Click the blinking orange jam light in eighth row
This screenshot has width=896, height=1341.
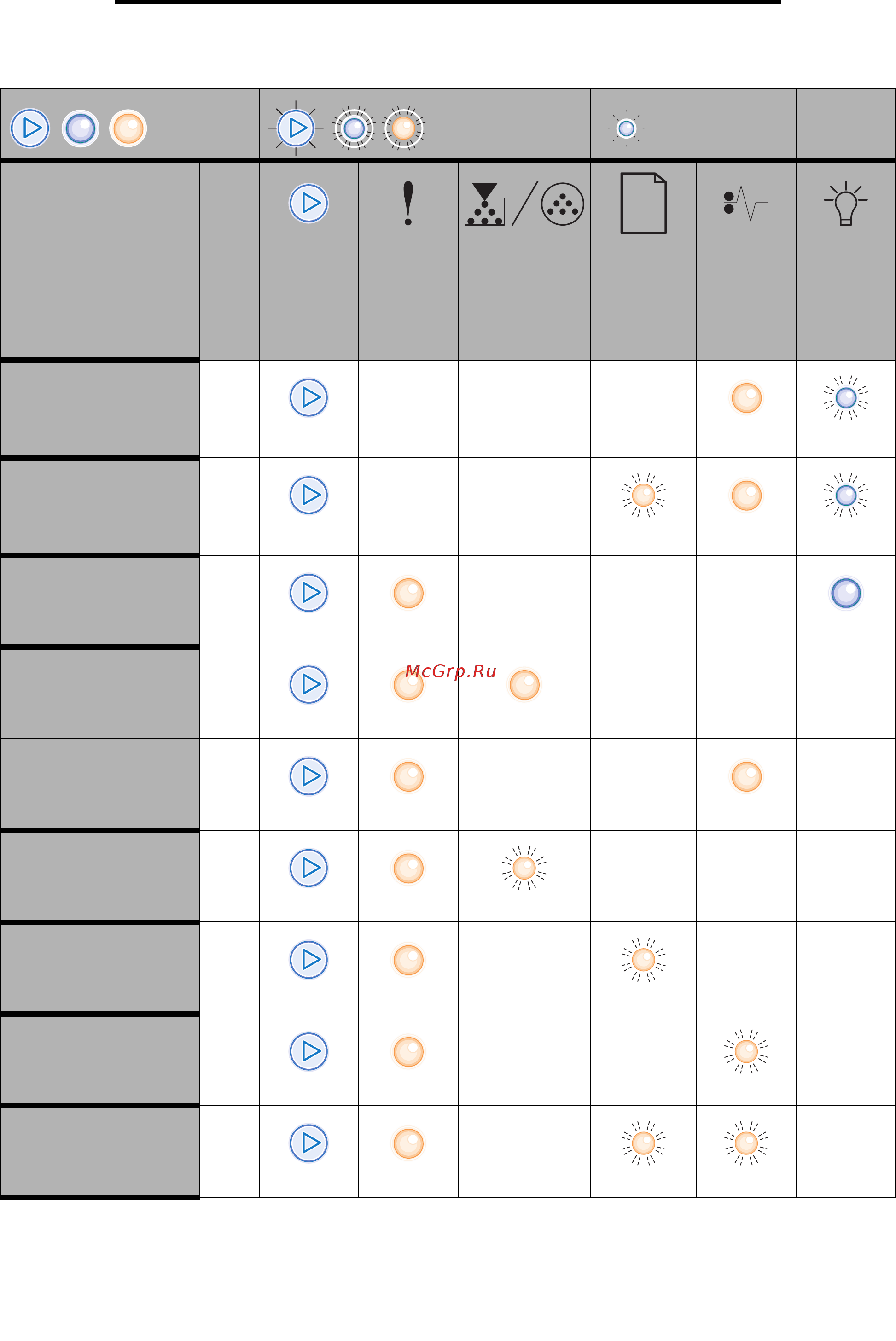(746, 1051)
